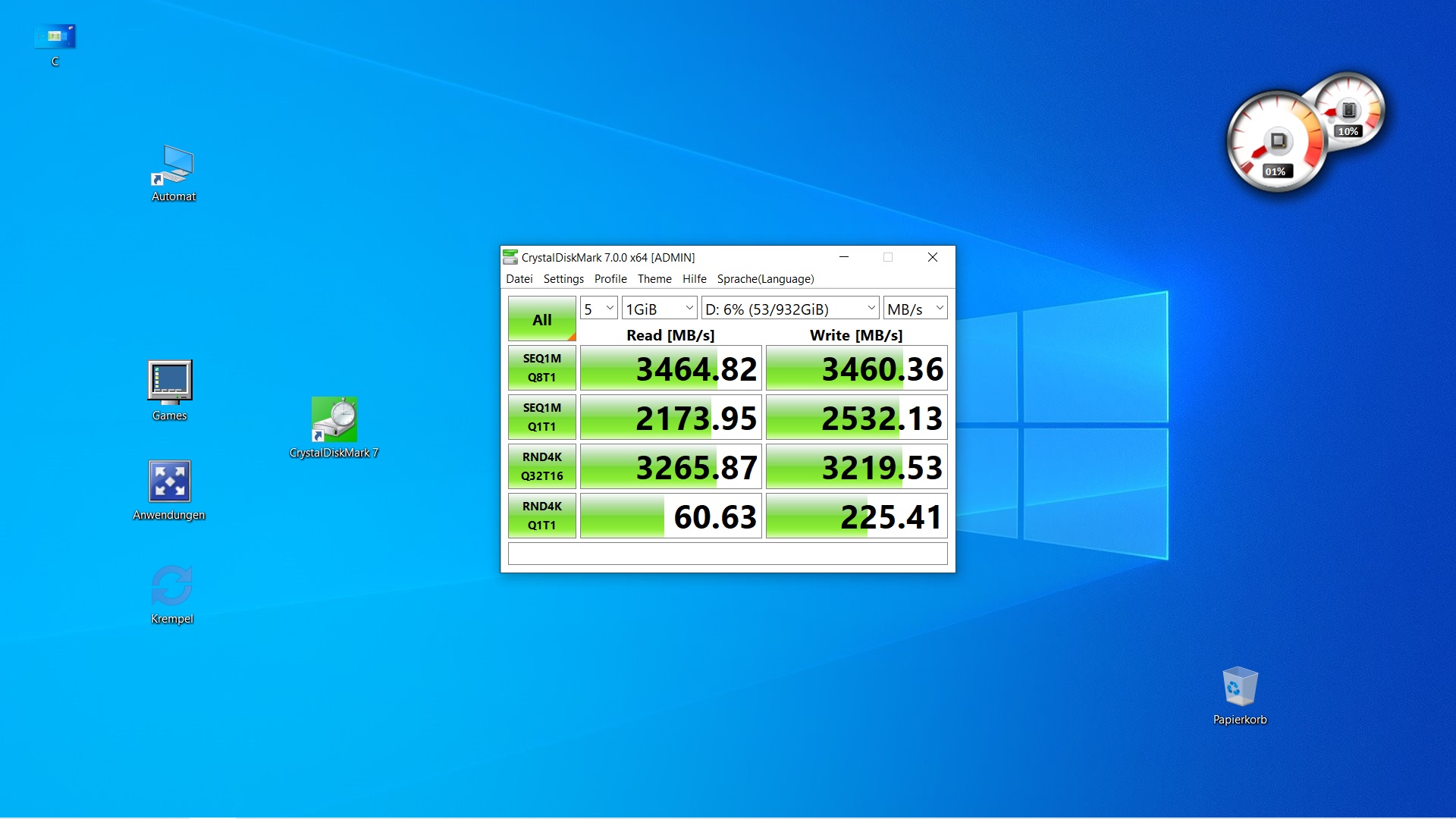Open CrystalDiskMark 7 desktop shortcut

[x=334, y=420]
